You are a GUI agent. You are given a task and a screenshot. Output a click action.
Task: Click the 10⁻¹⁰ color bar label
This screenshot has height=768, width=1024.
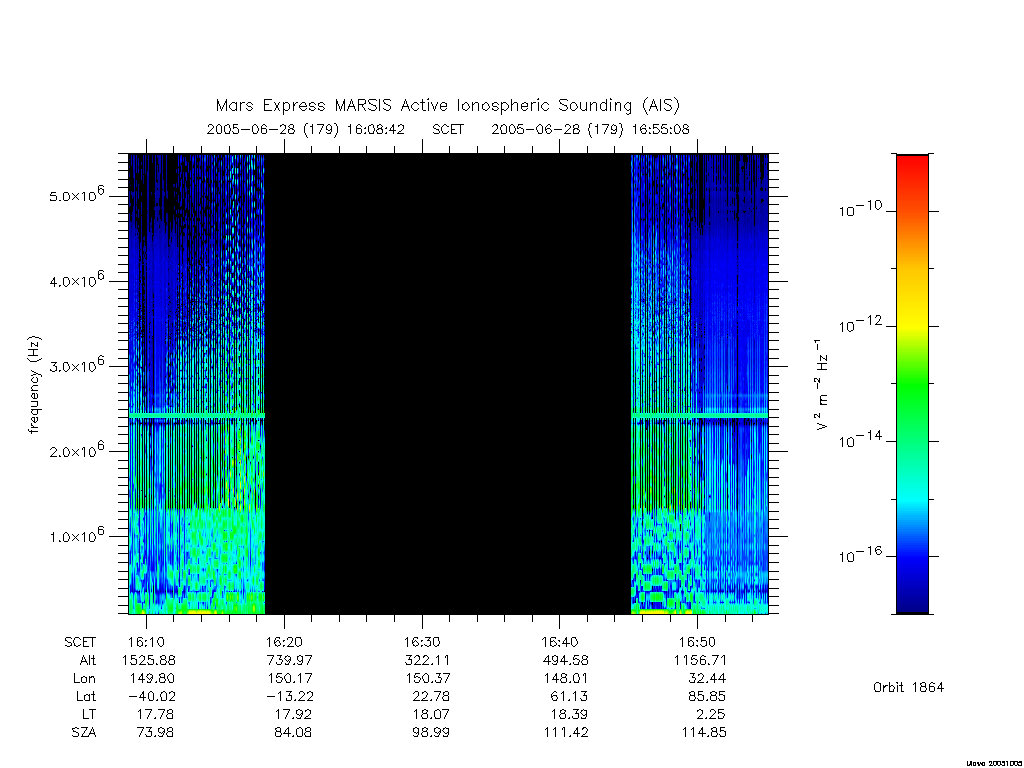tap(861, 208)
